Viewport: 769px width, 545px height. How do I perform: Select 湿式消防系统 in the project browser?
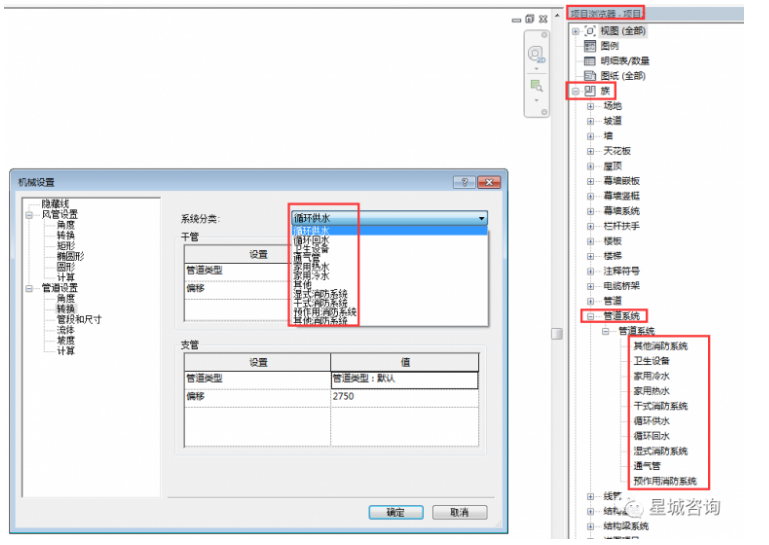(660, 451)
